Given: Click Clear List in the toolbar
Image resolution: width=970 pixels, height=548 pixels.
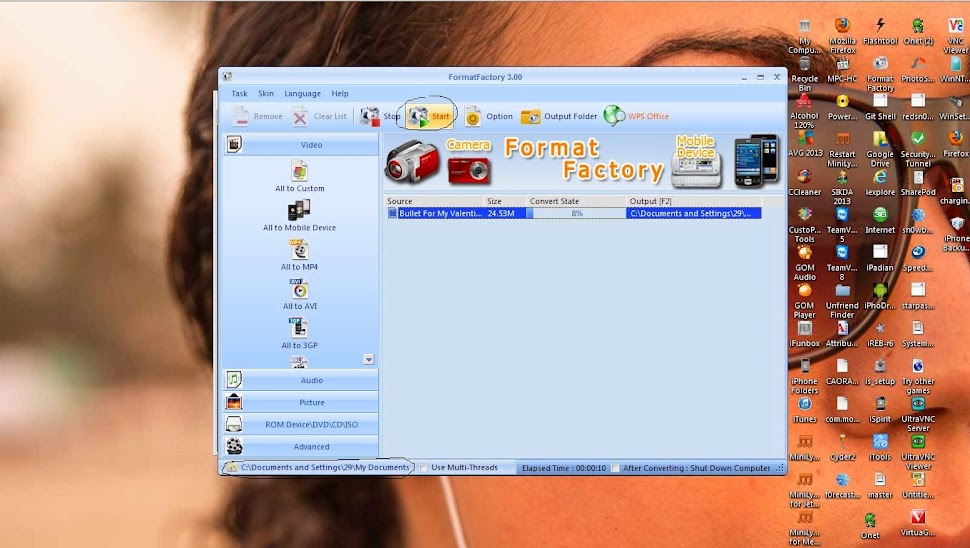Looking at the screenshot, I should (x=319, y=116).
